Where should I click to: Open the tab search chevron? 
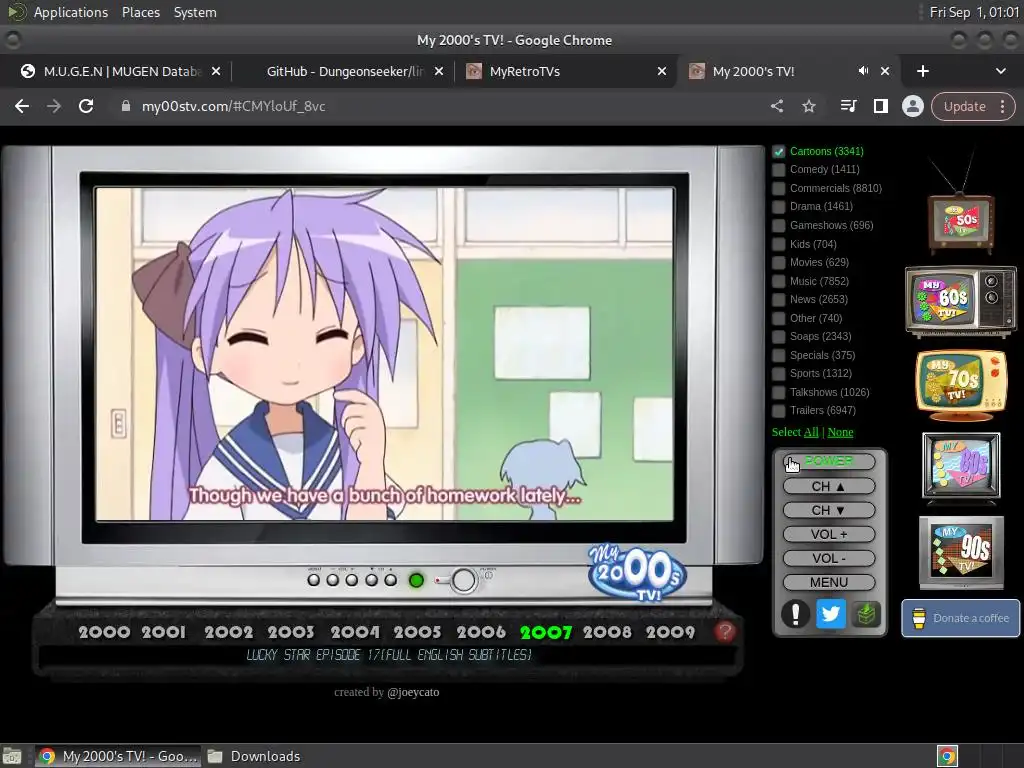tap(1000, 71)
